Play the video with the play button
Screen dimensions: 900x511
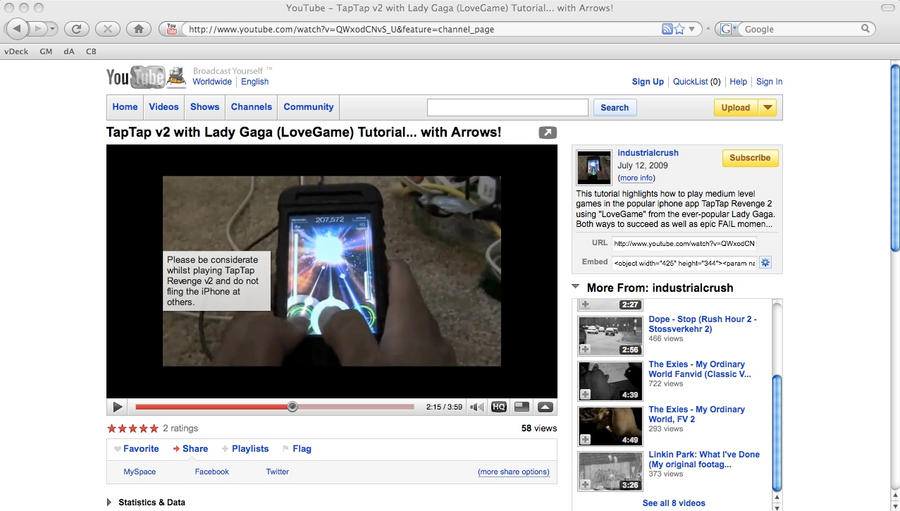pyautogui.click(x=117, y=407)
